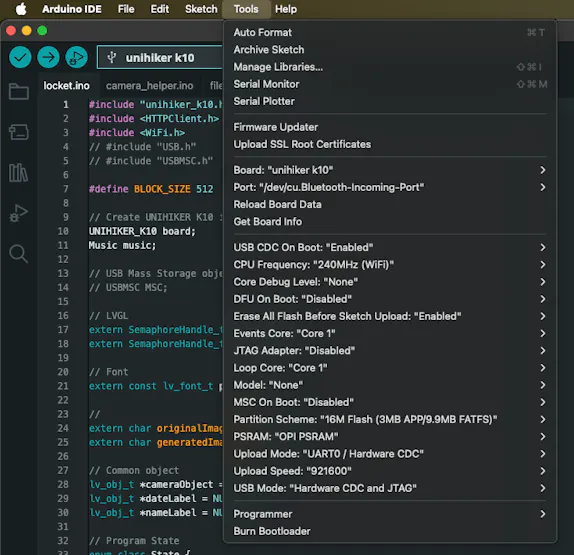
Task: Open the Apple menu
Action: (21, 9)
